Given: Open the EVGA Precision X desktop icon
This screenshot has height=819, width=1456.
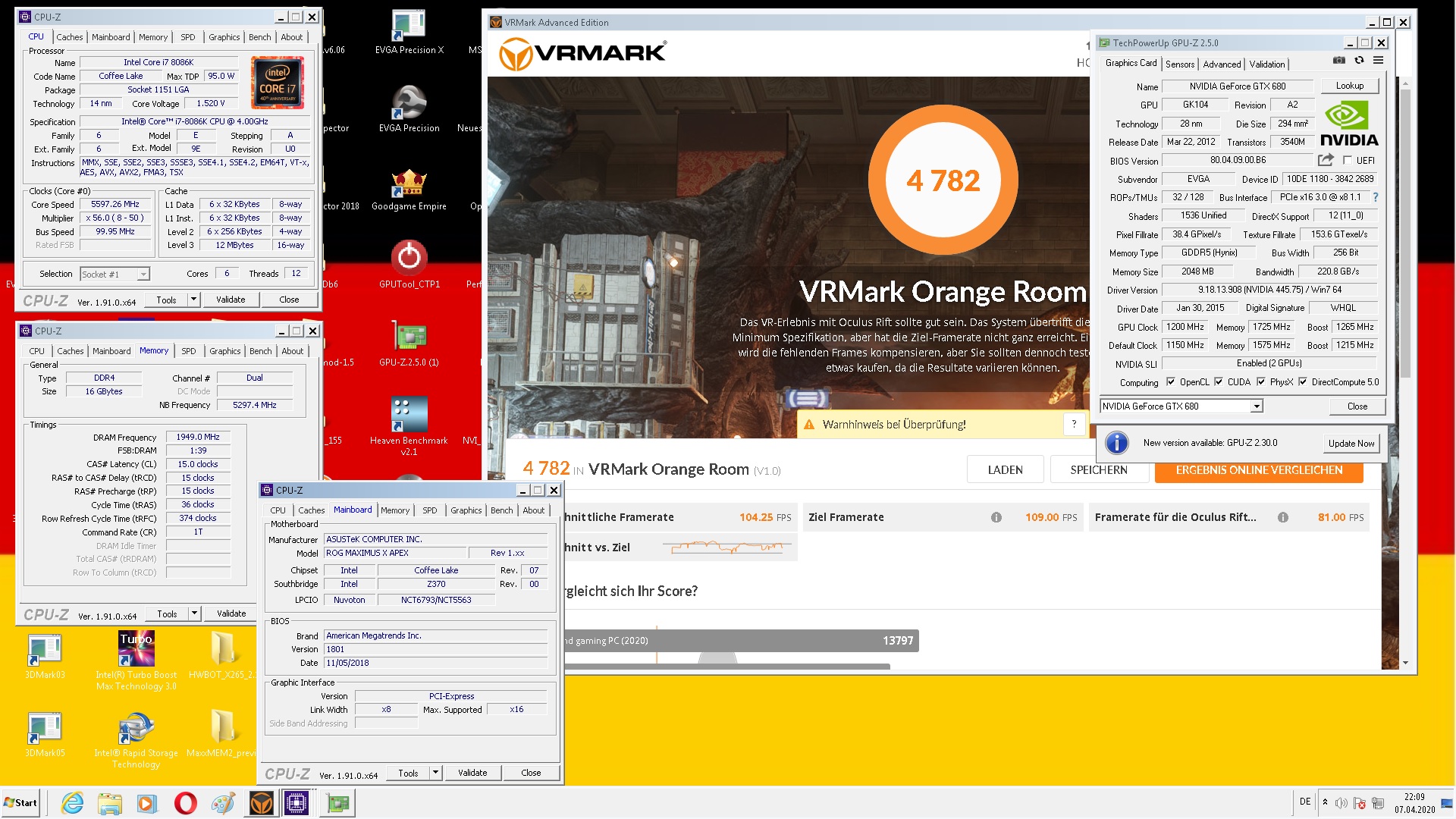Looking at the screenshot, I should point(409,33).
